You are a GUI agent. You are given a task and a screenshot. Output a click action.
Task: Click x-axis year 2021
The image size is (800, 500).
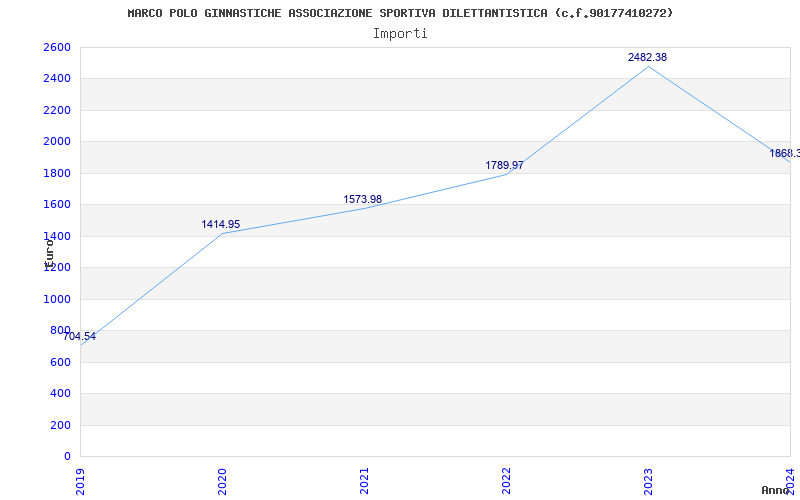coord(364,481)
